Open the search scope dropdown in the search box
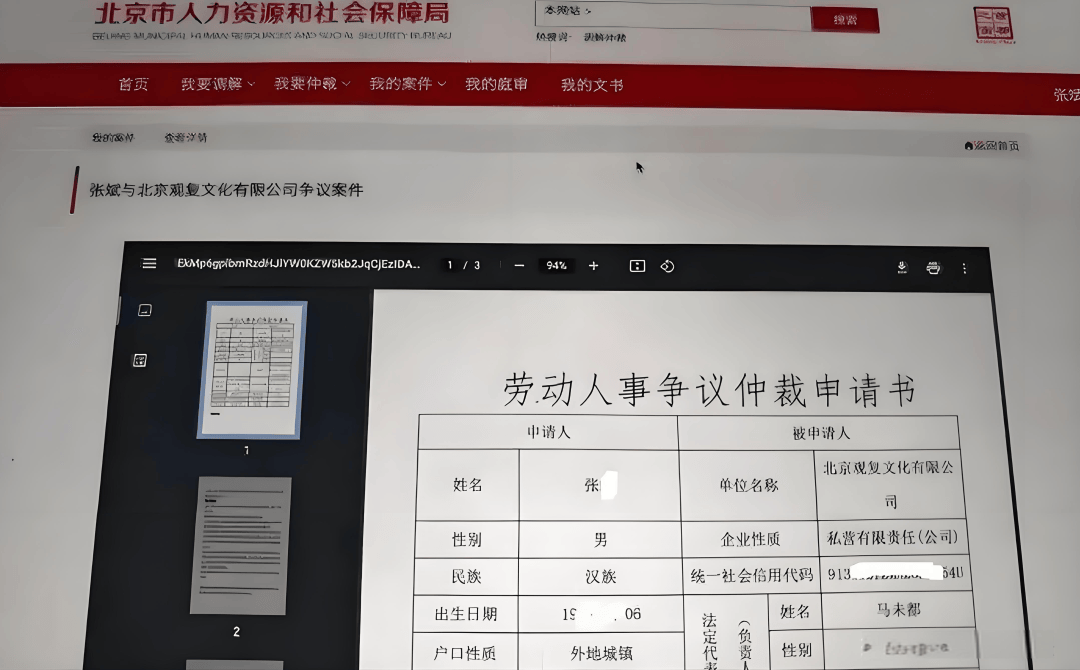The width and height of the screenshot is (1080, 670). (568, 10)
